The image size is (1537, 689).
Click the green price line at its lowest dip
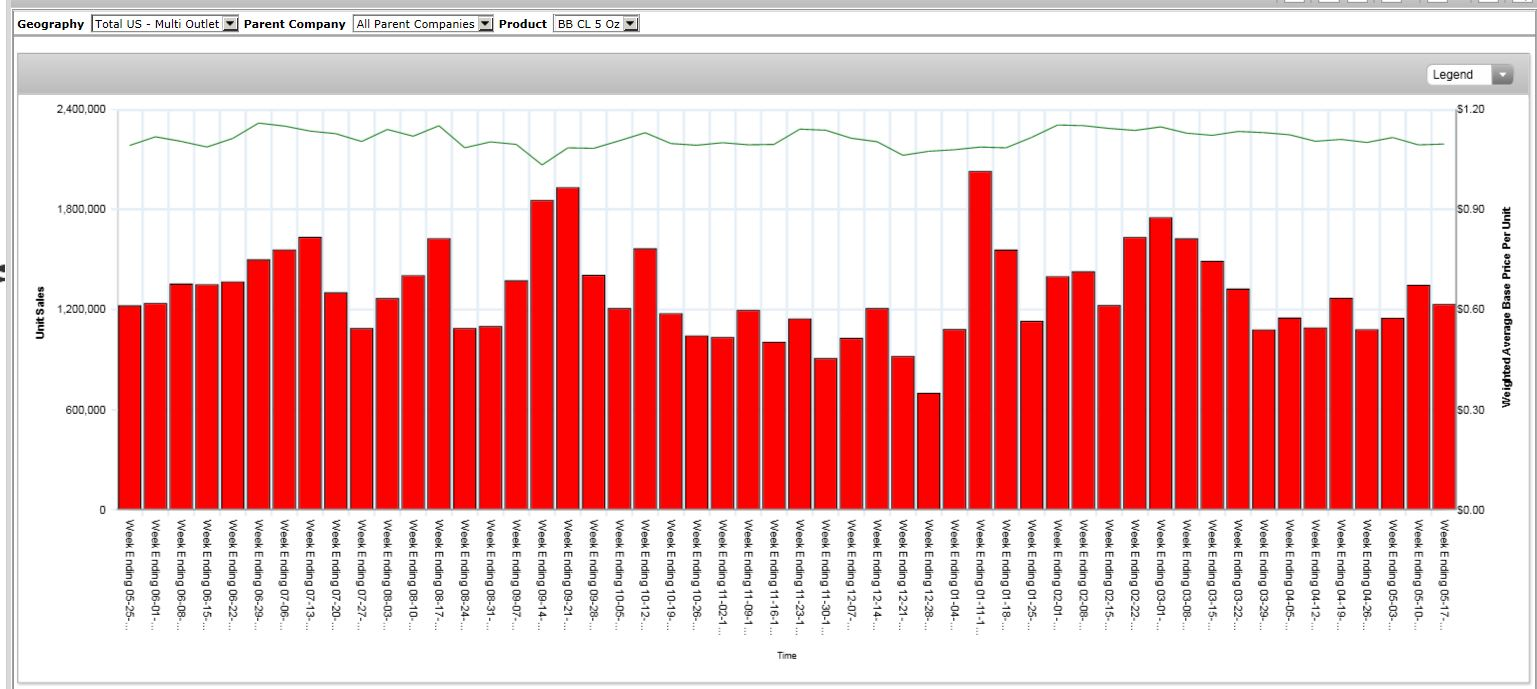pyautogui.click(x=542, y=165)
